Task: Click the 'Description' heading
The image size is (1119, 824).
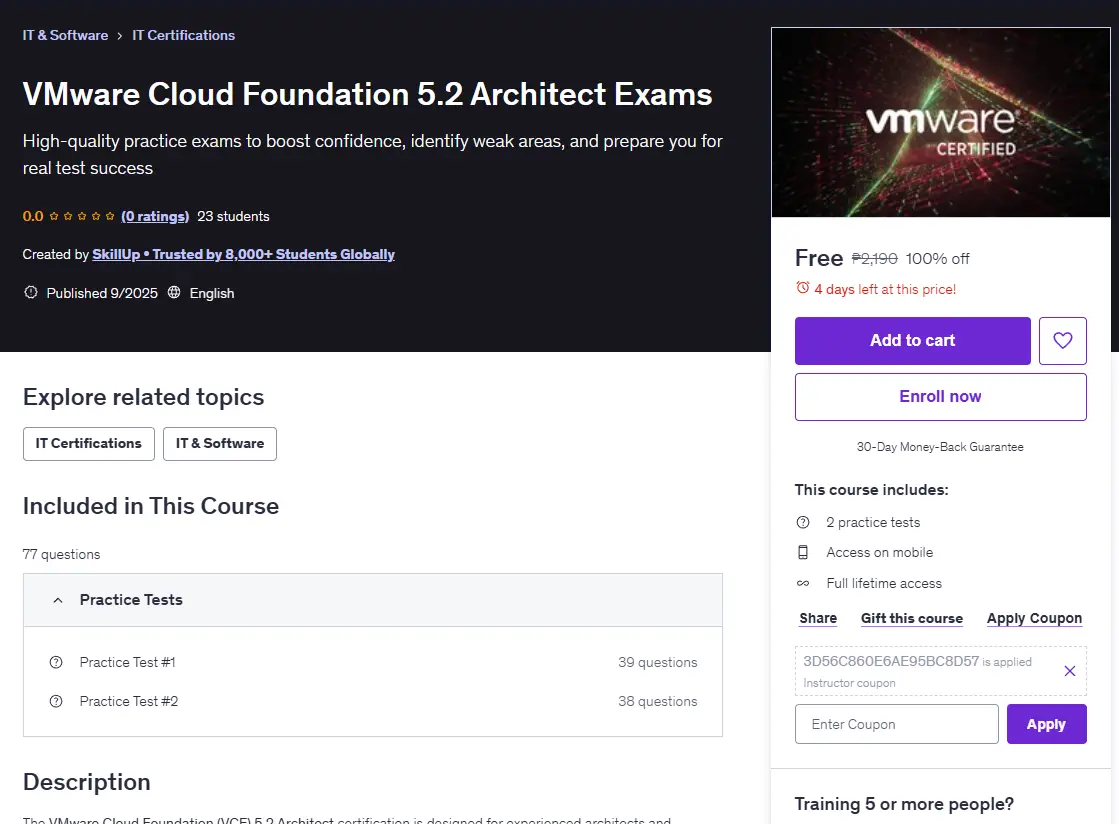Action: 86,782
